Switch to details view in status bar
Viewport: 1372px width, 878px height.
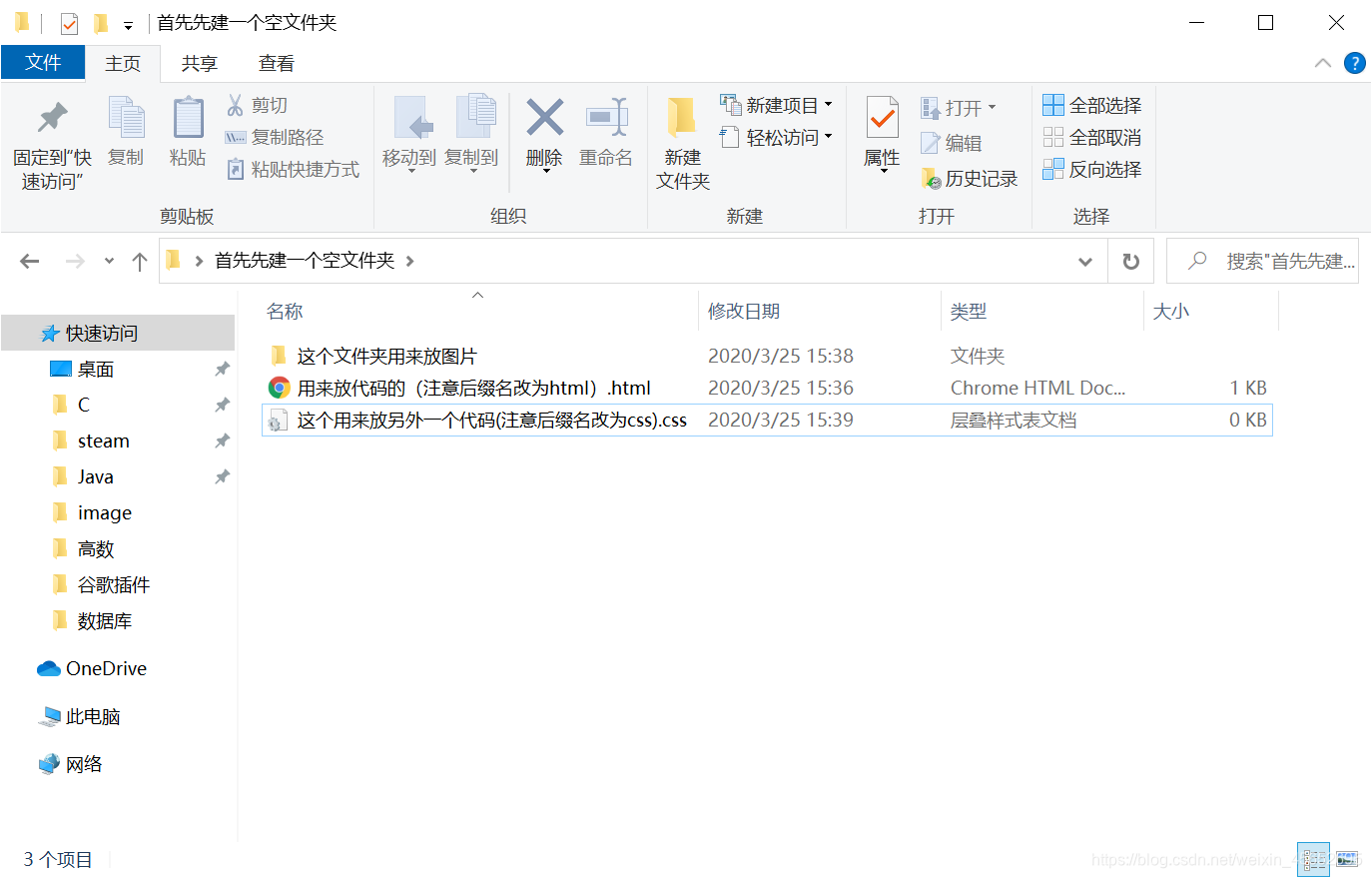pyautogui.click(x=1313, y=859)
